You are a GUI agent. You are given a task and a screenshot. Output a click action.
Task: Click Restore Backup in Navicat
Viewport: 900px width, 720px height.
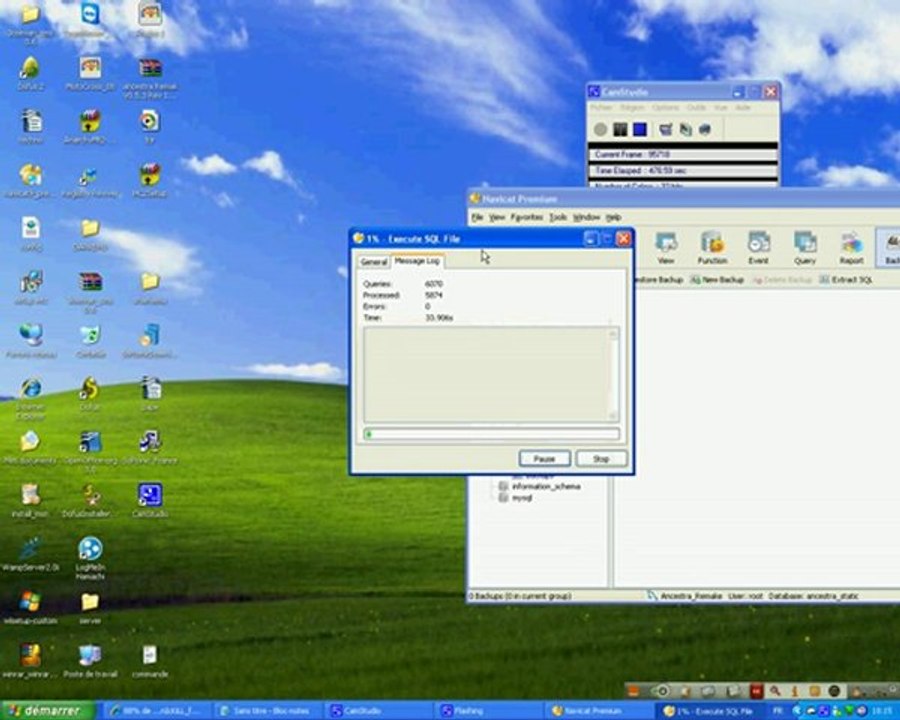pos(658,280)
